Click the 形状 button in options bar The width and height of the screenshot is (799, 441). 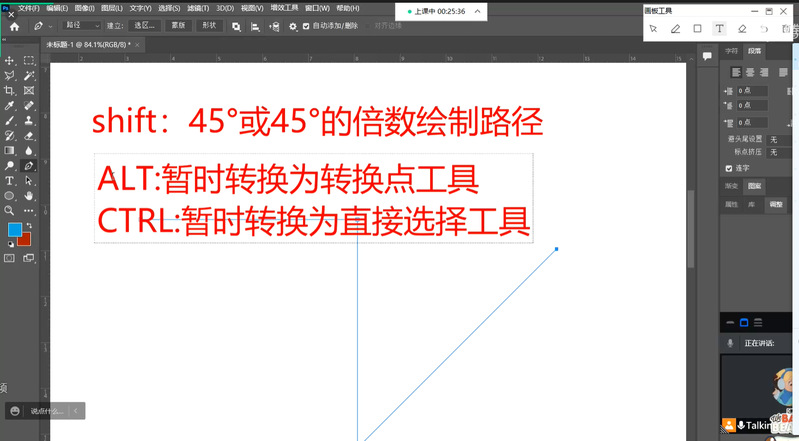pos(208,26)
